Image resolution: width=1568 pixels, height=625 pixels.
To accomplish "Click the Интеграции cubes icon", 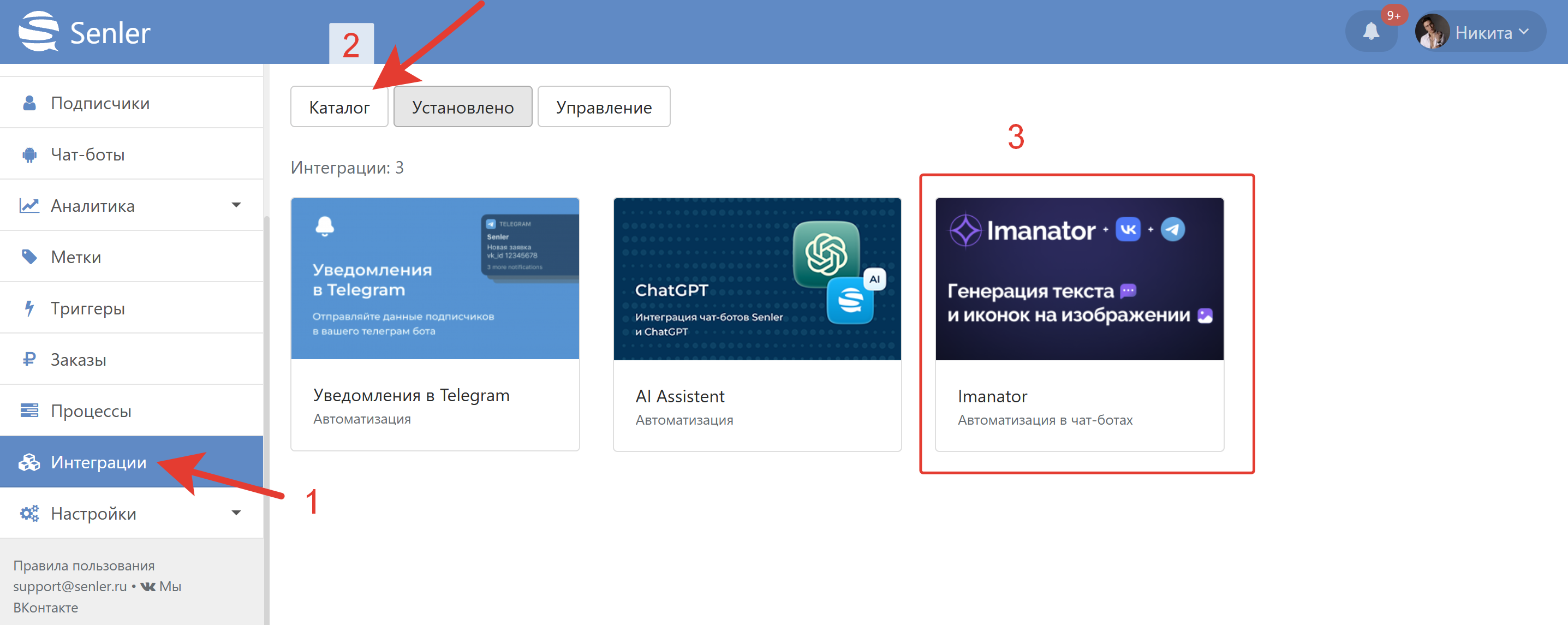I will [29, 462].
